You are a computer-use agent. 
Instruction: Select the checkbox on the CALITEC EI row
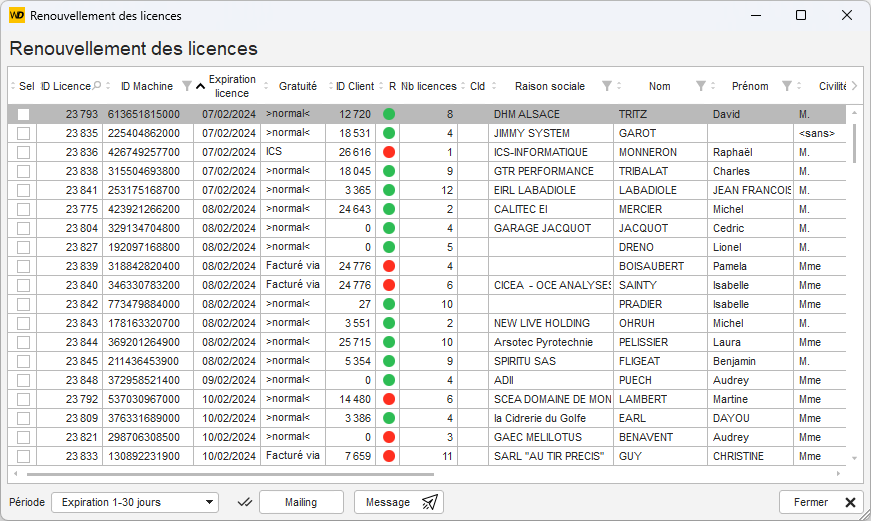[x=23, y=209]
